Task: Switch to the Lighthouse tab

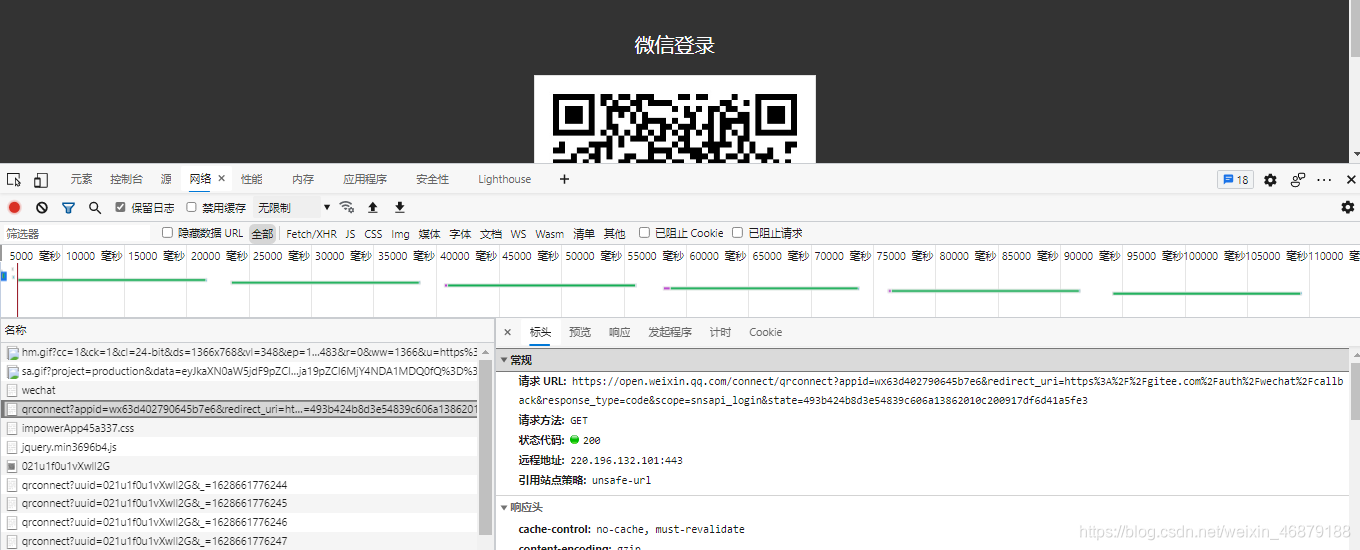Action: pos(504,180)
